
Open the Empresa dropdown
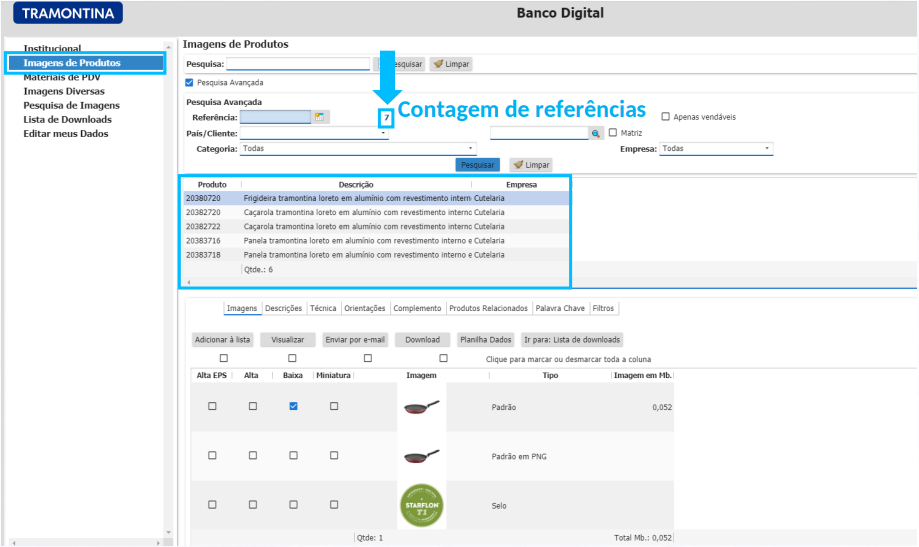[767, 148]
